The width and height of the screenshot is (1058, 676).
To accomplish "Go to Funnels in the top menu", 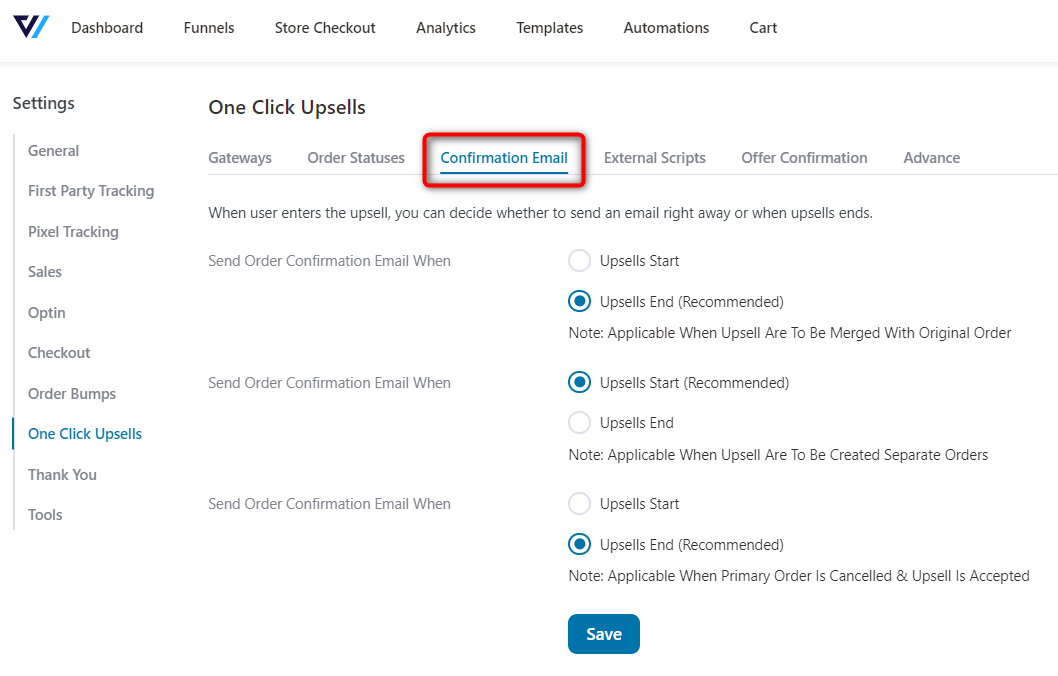I will point(209,28).
